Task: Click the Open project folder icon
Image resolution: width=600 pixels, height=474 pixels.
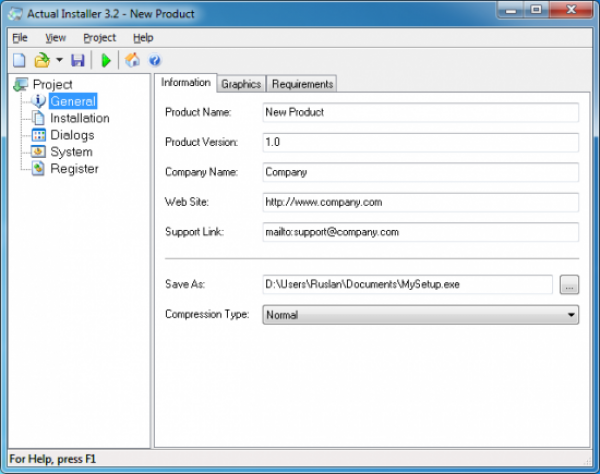Action: 41,61
